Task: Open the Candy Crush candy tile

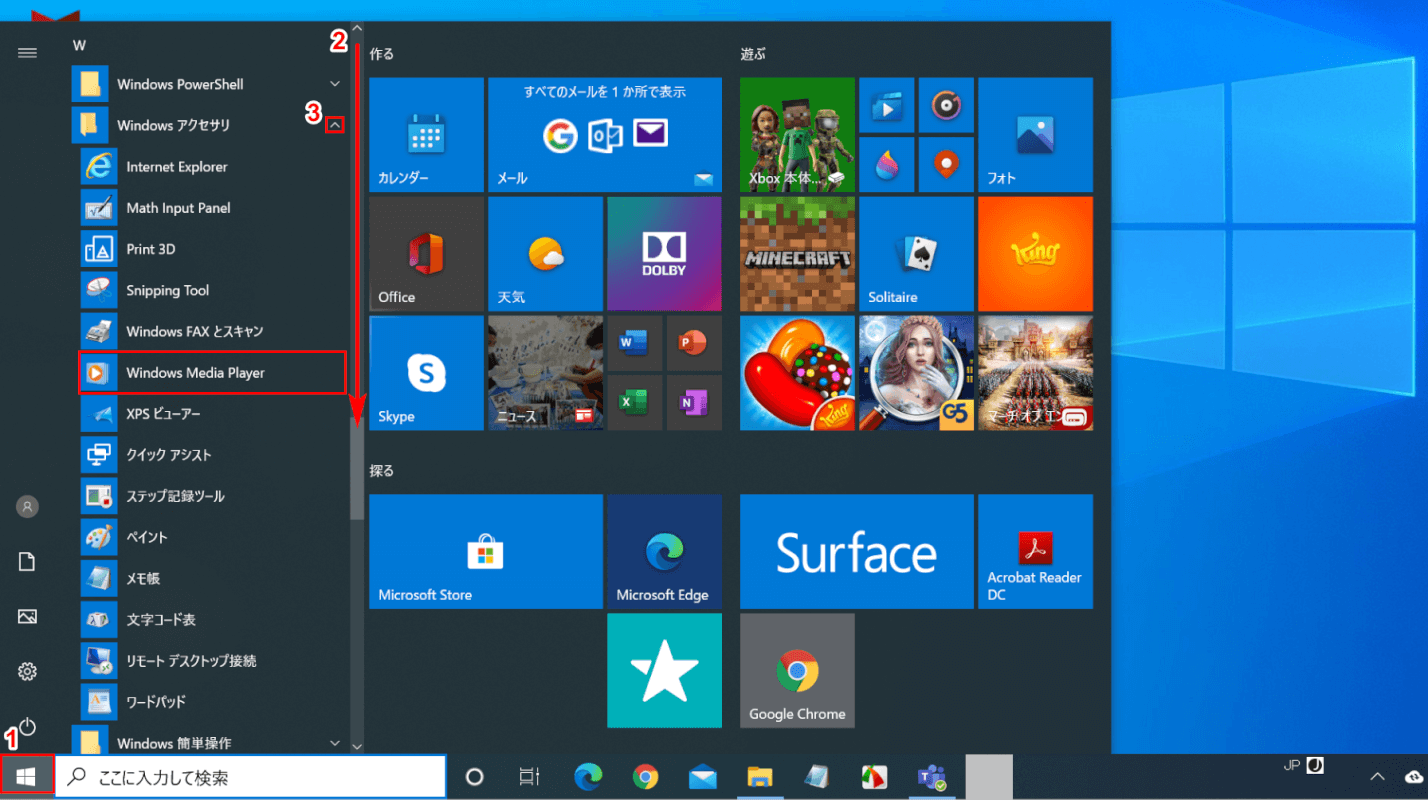Action: coord(797,373)
